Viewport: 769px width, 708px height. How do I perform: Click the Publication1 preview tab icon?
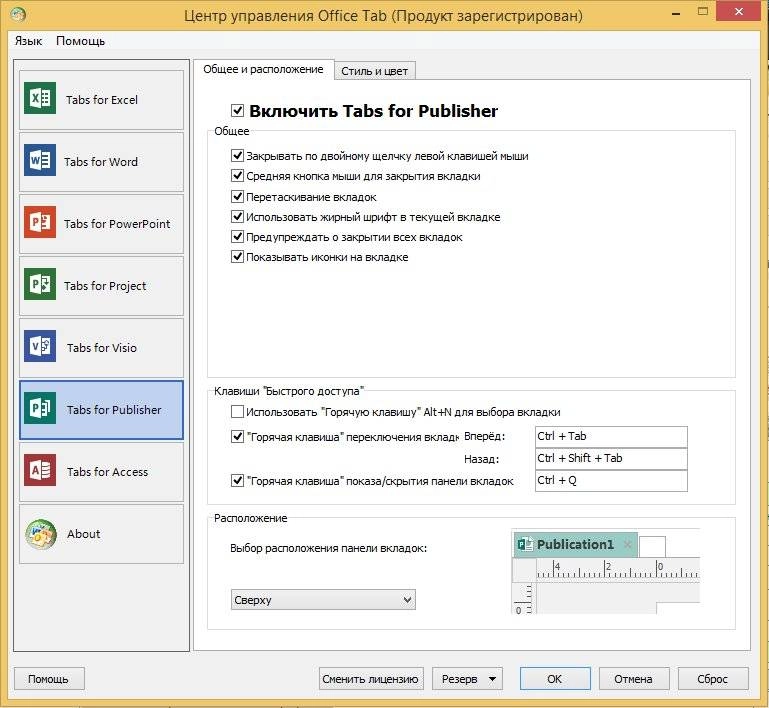pos(525,544)
